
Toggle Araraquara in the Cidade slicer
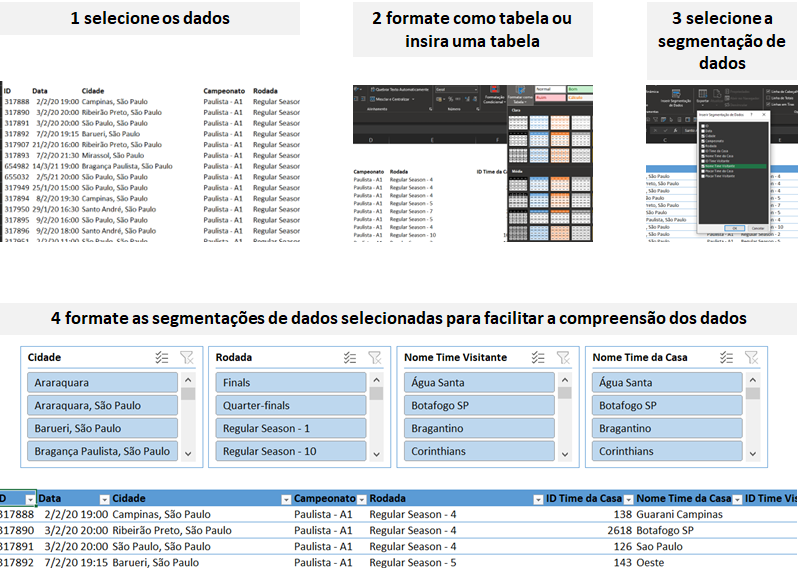(x=102, y=383)
